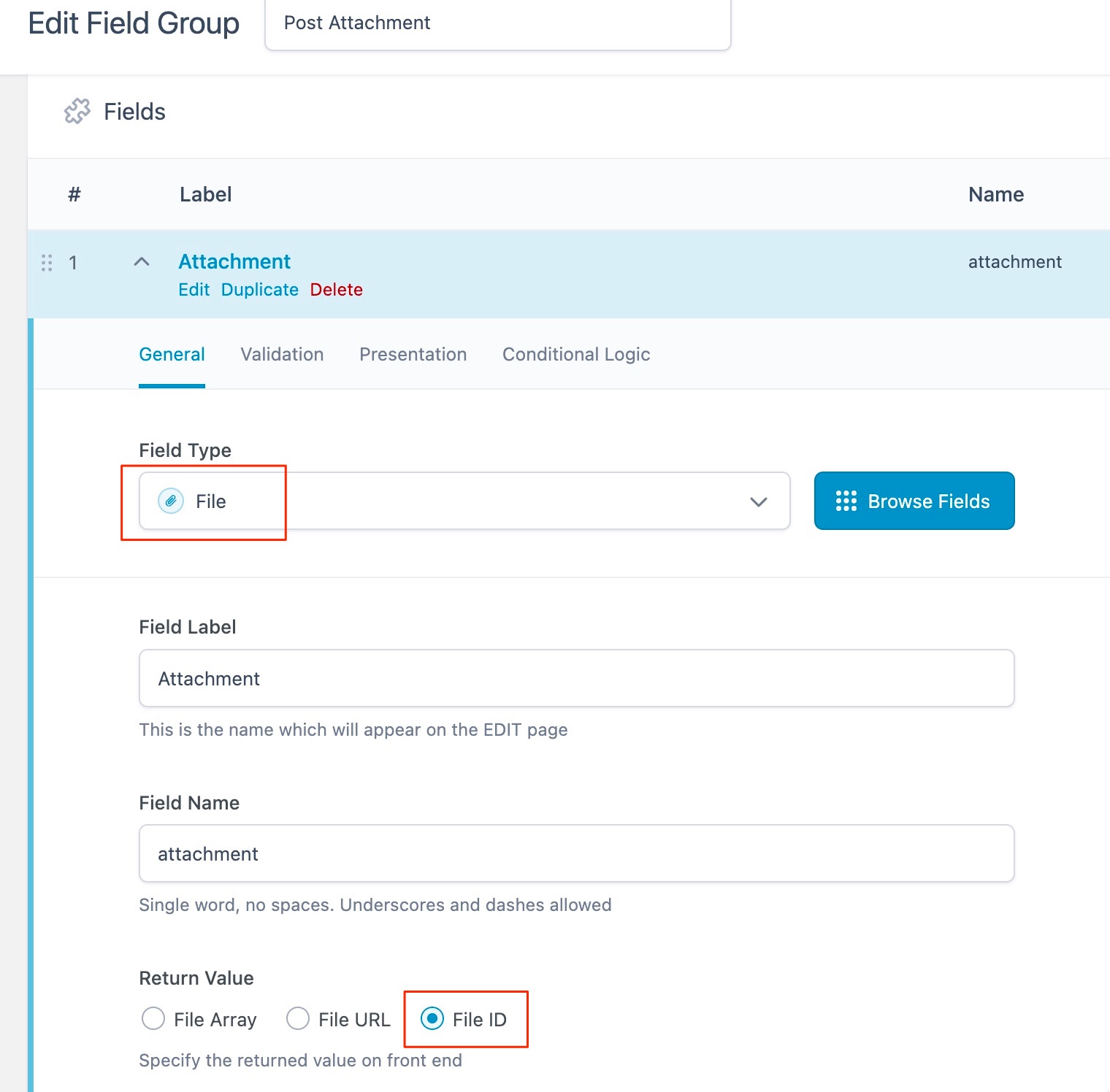Click the Fields puzzle piece icon
Viewport: 1110px width, 1092px height.
[x=77, y=112]
